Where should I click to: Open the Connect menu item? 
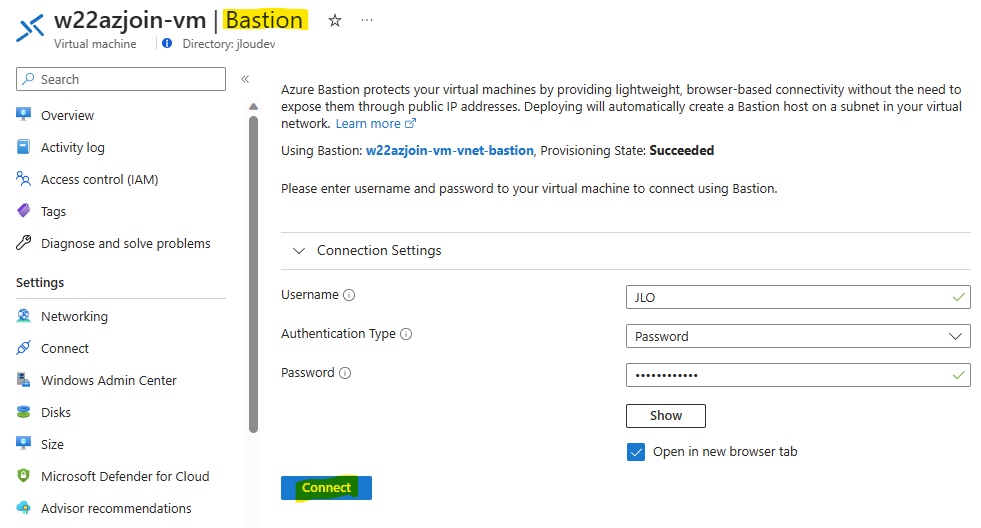pos(64,348)
